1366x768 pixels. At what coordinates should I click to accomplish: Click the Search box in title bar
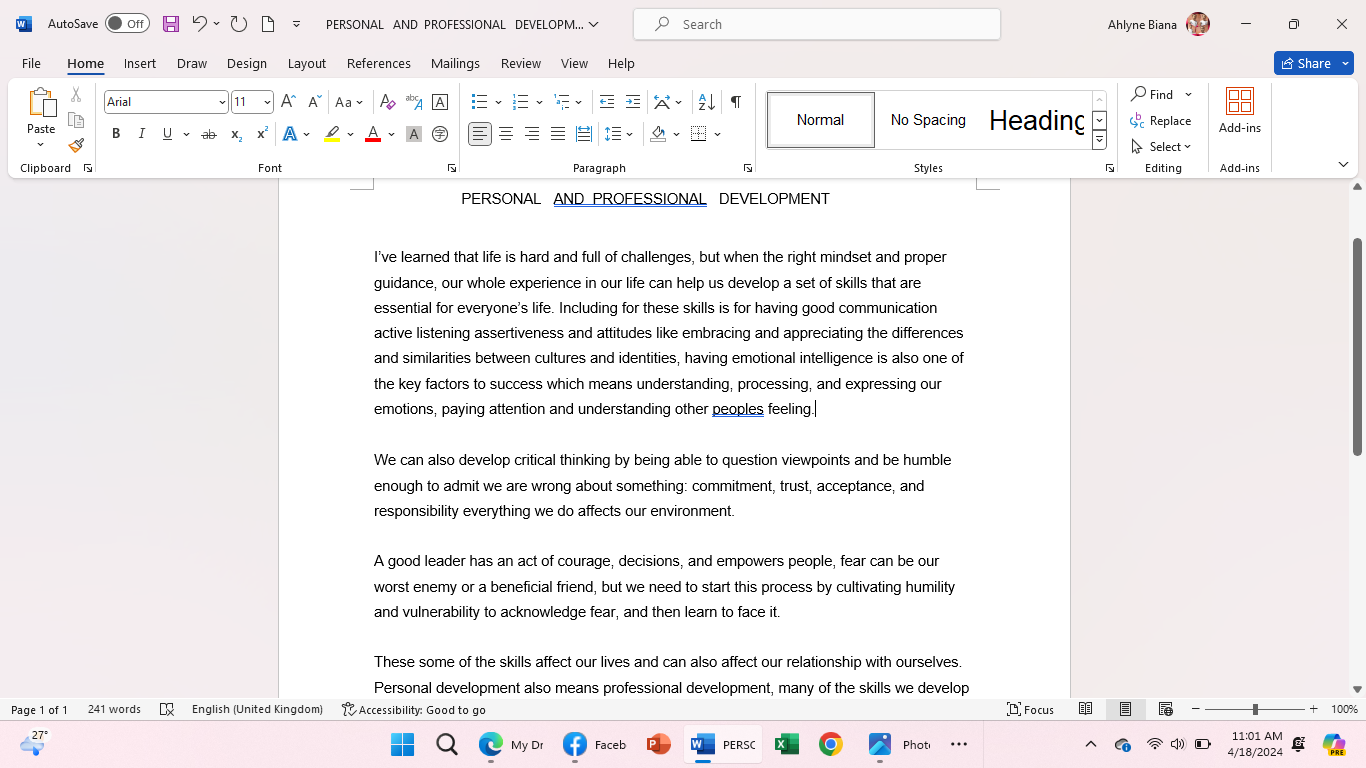coord(817,24)
